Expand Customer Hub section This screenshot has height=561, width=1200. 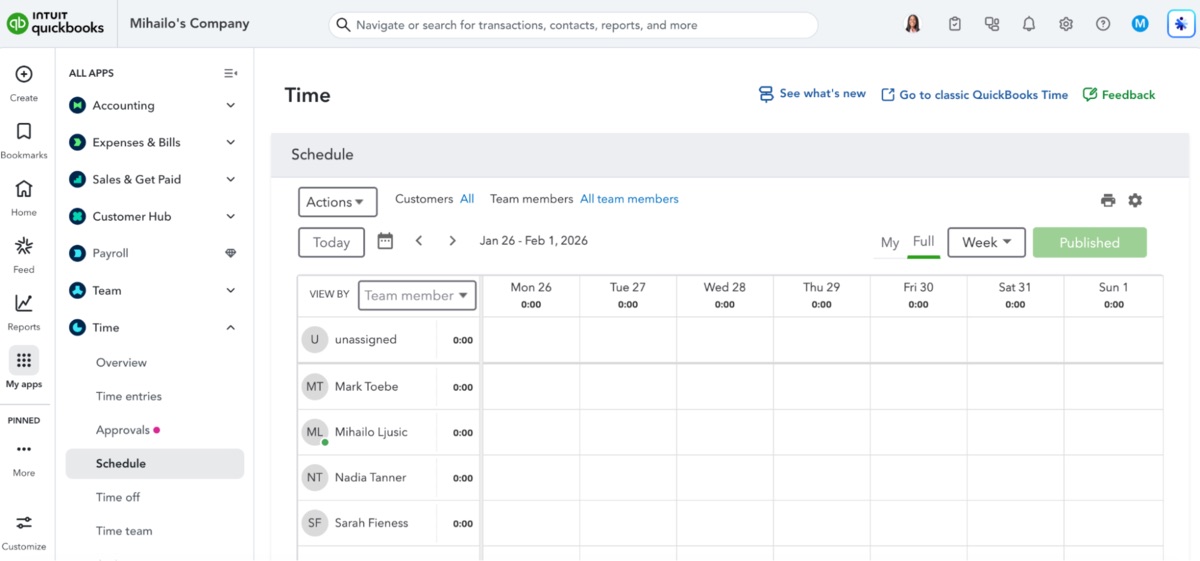pyautogui.click(x=231, y=216)
